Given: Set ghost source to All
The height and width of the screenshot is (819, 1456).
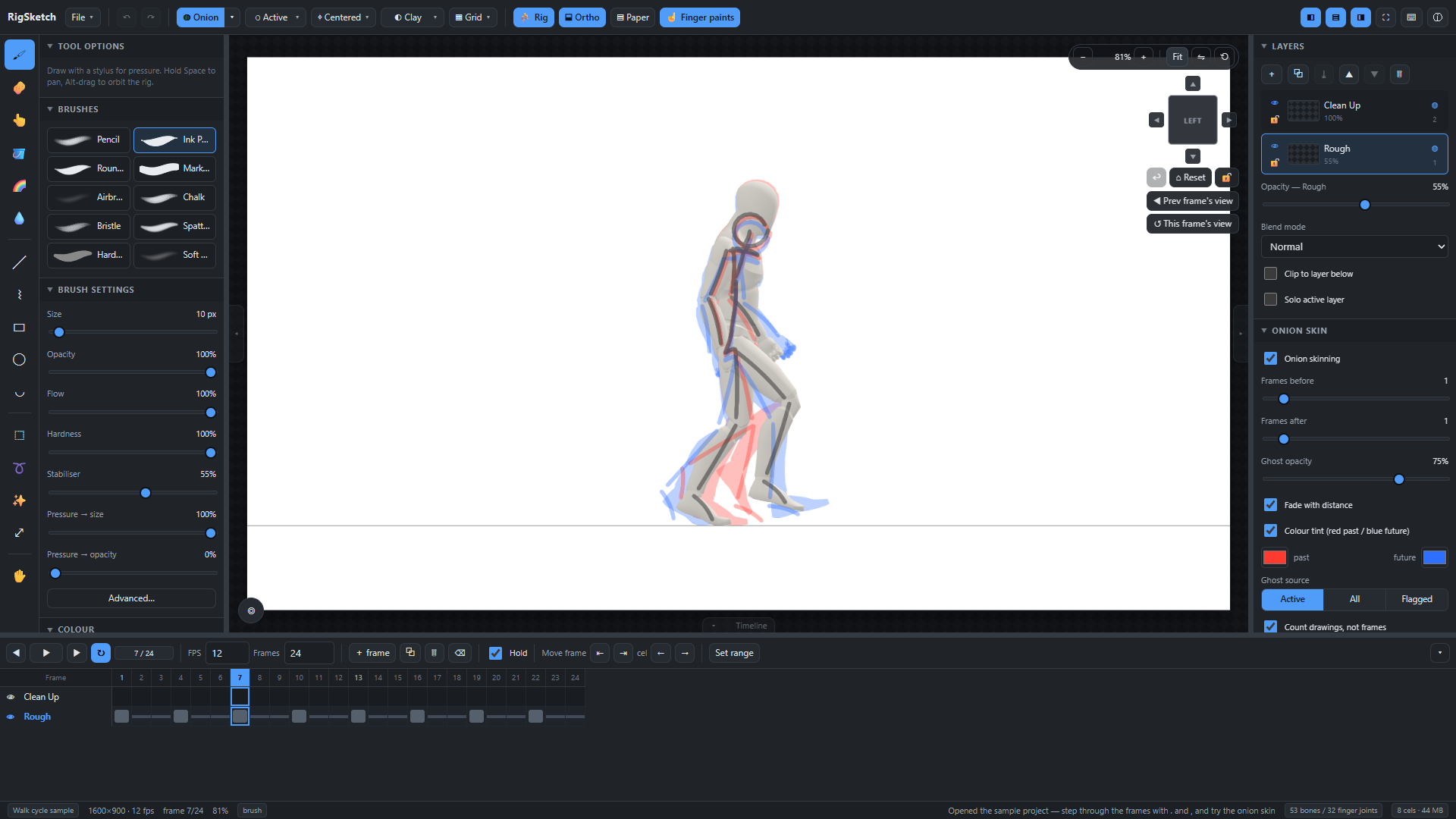Looking at the screenshot, I should coord(1354,599).
